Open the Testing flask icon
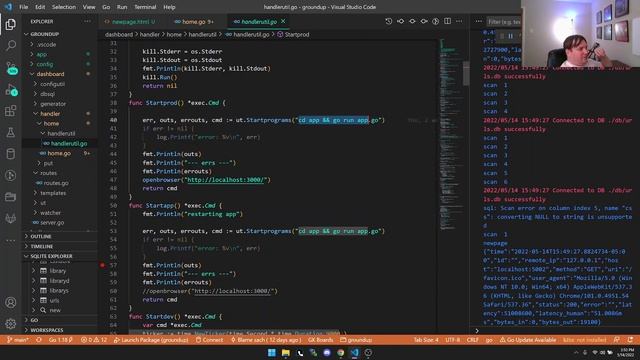The image size is (640, 360). point(11,132)
